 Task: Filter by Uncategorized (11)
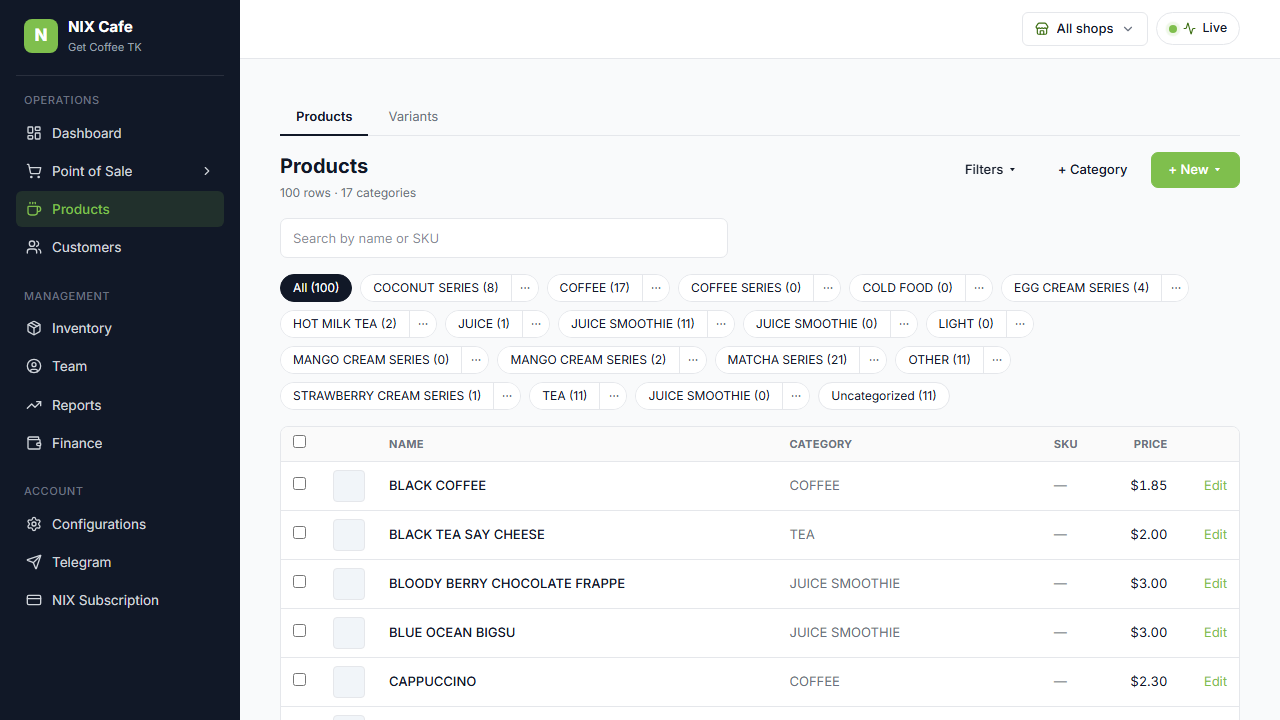point(884,396)
